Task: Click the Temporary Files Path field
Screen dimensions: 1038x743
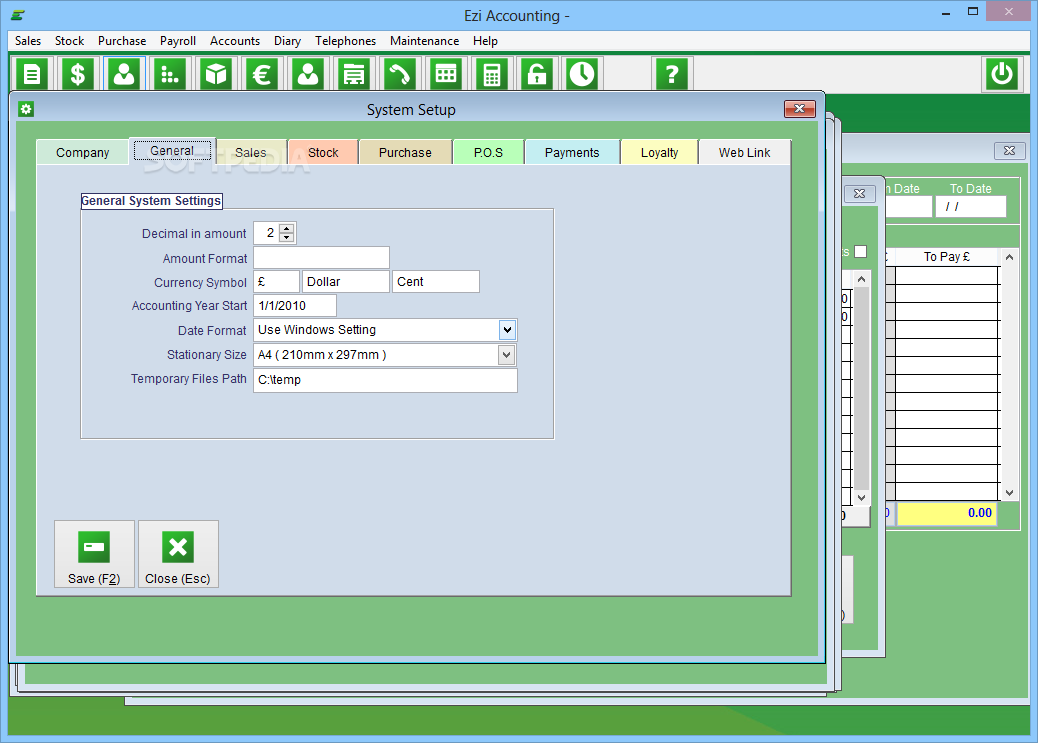Action: tap(385, 380)
